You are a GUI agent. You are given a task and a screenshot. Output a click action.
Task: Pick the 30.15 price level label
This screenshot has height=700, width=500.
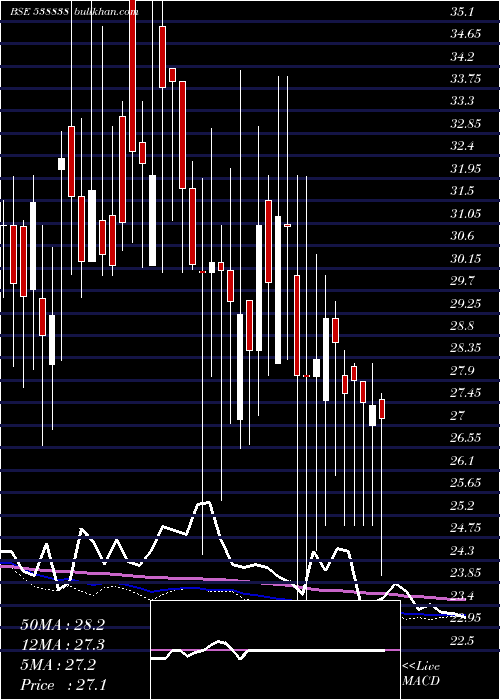(466, 258)
